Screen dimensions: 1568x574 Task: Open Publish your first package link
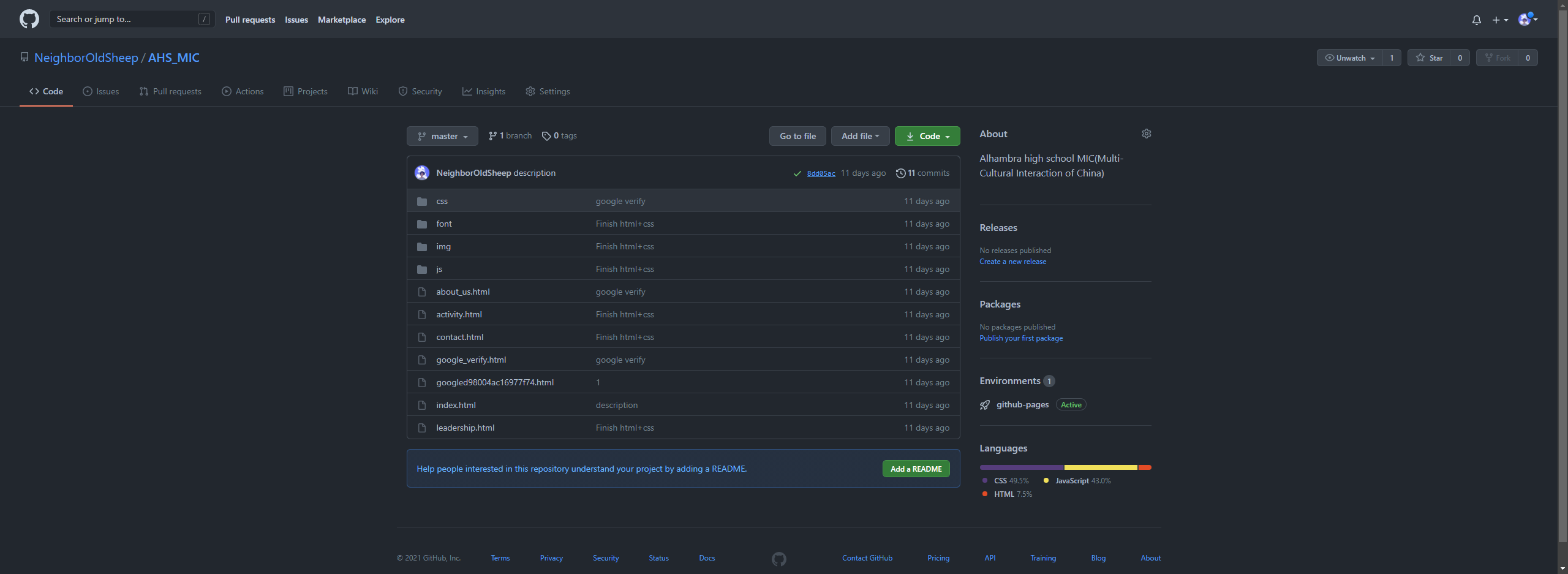pos(1021,338)
